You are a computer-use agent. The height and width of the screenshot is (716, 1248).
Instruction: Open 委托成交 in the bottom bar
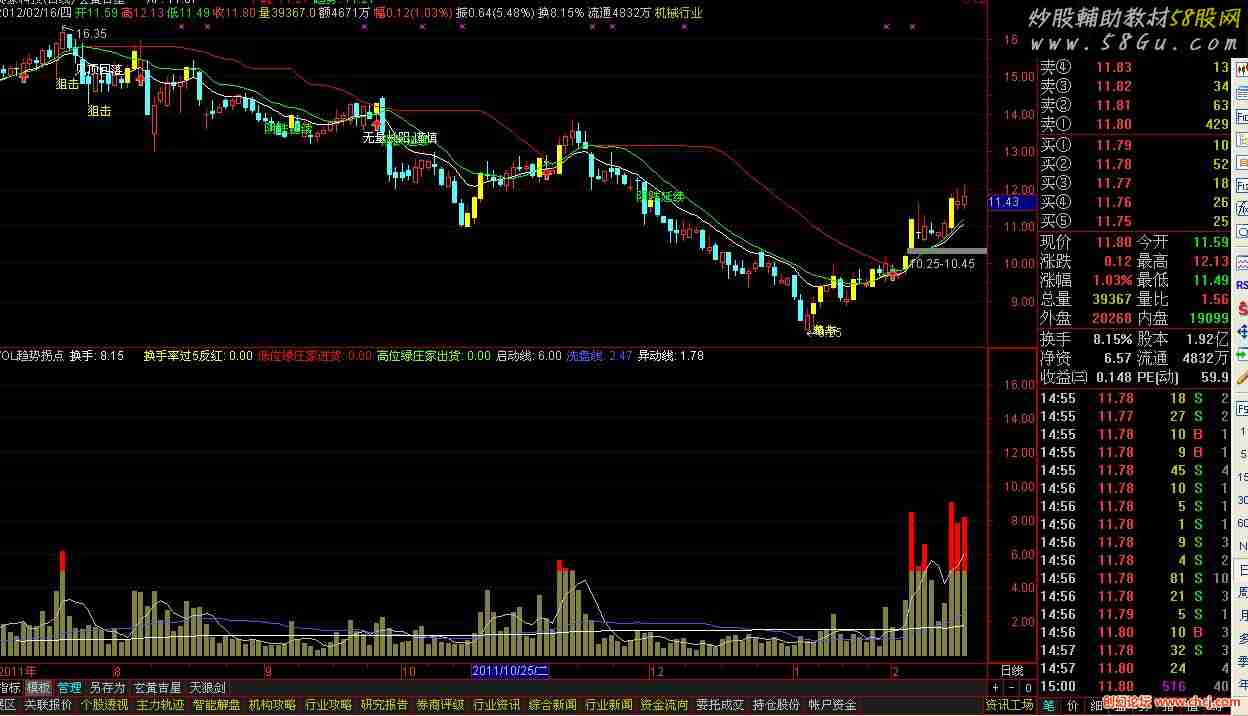click(721, 705)
